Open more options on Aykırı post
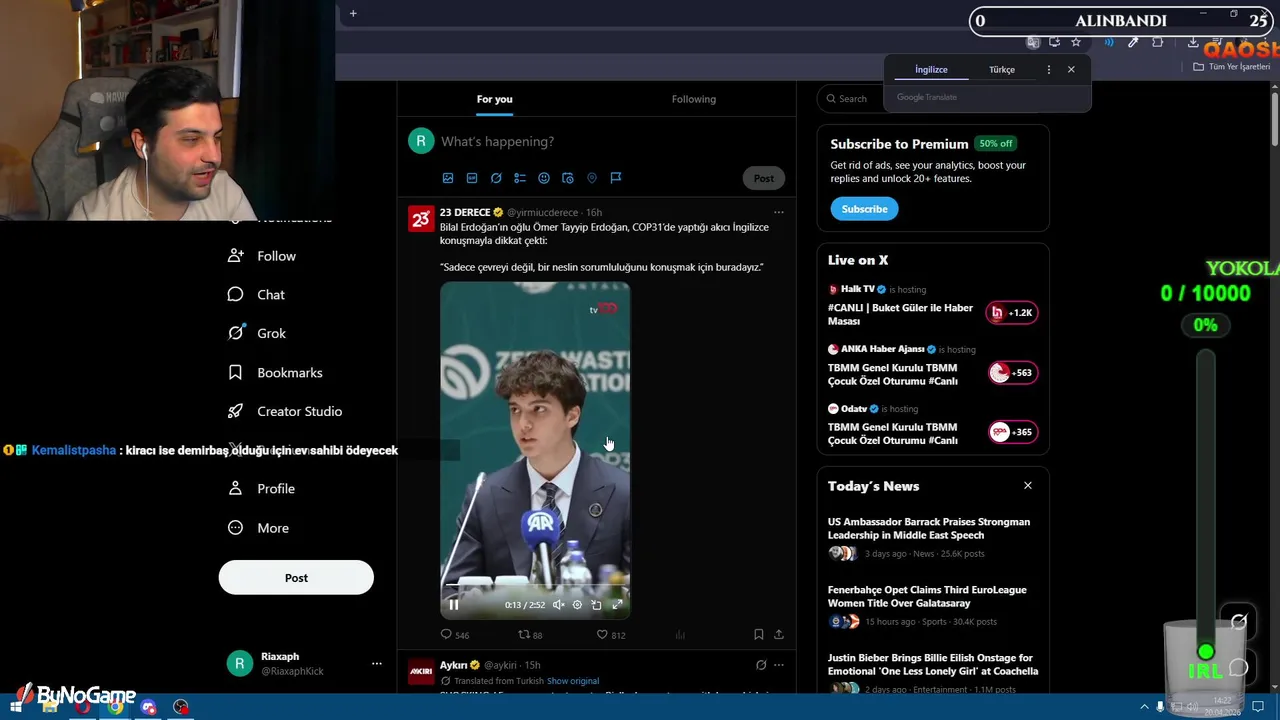Image resolution: width=1280 pixels, height=720 pixels. click(779, 665)
